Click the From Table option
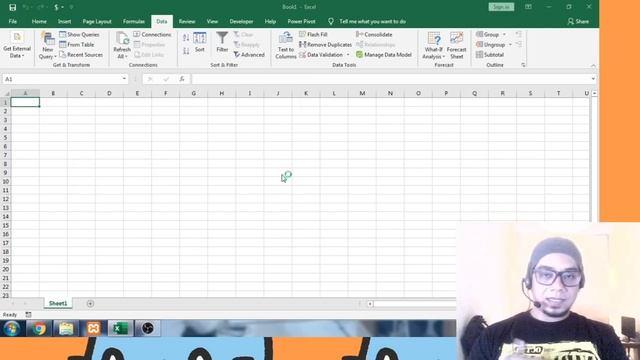The width and height of the screenshot is (640, 360). [x=77, y=44]
